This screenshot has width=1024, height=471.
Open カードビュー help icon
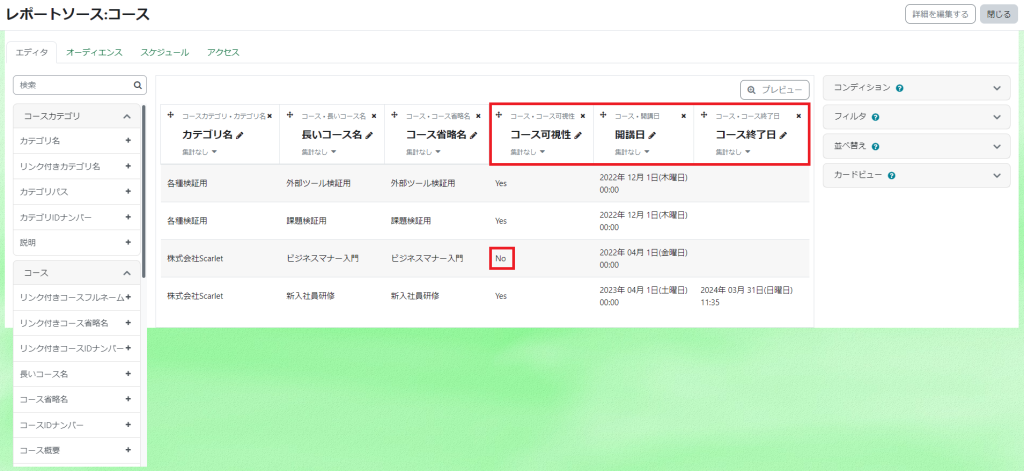pyautogui.click(x=891, y=176)
